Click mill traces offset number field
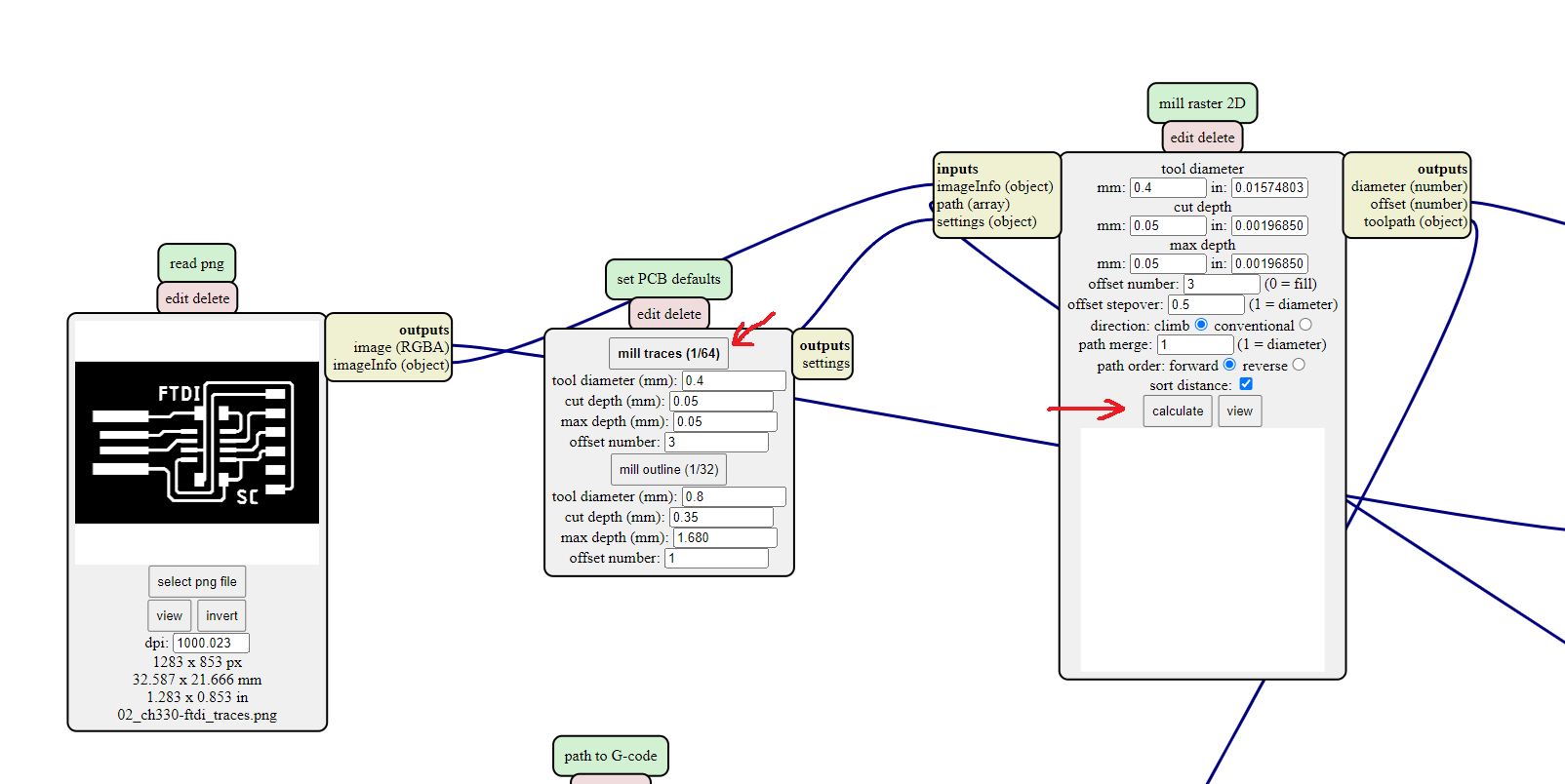The height and width of the screenshot is (784, 1565). coord(716,442)
